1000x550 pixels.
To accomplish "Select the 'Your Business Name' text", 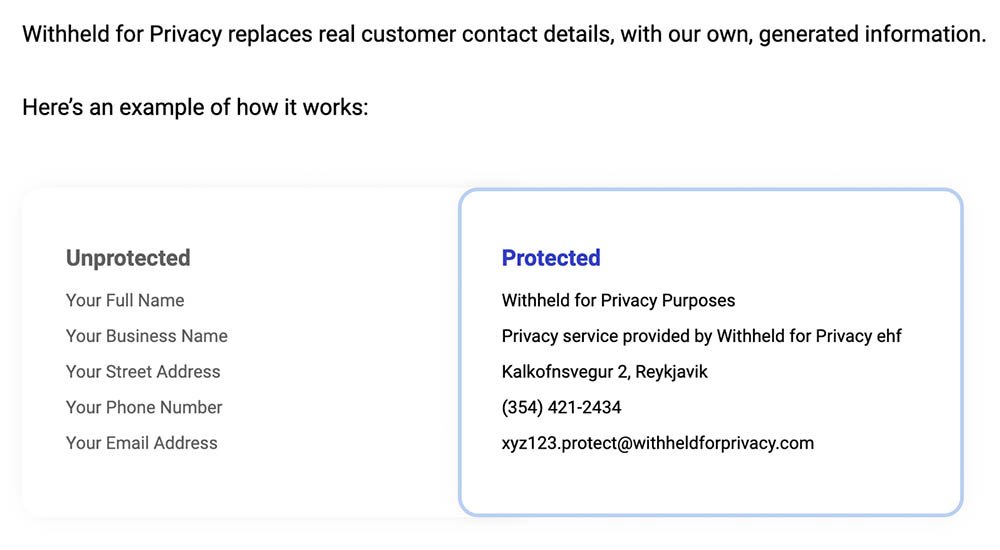I will pos(147,336).
